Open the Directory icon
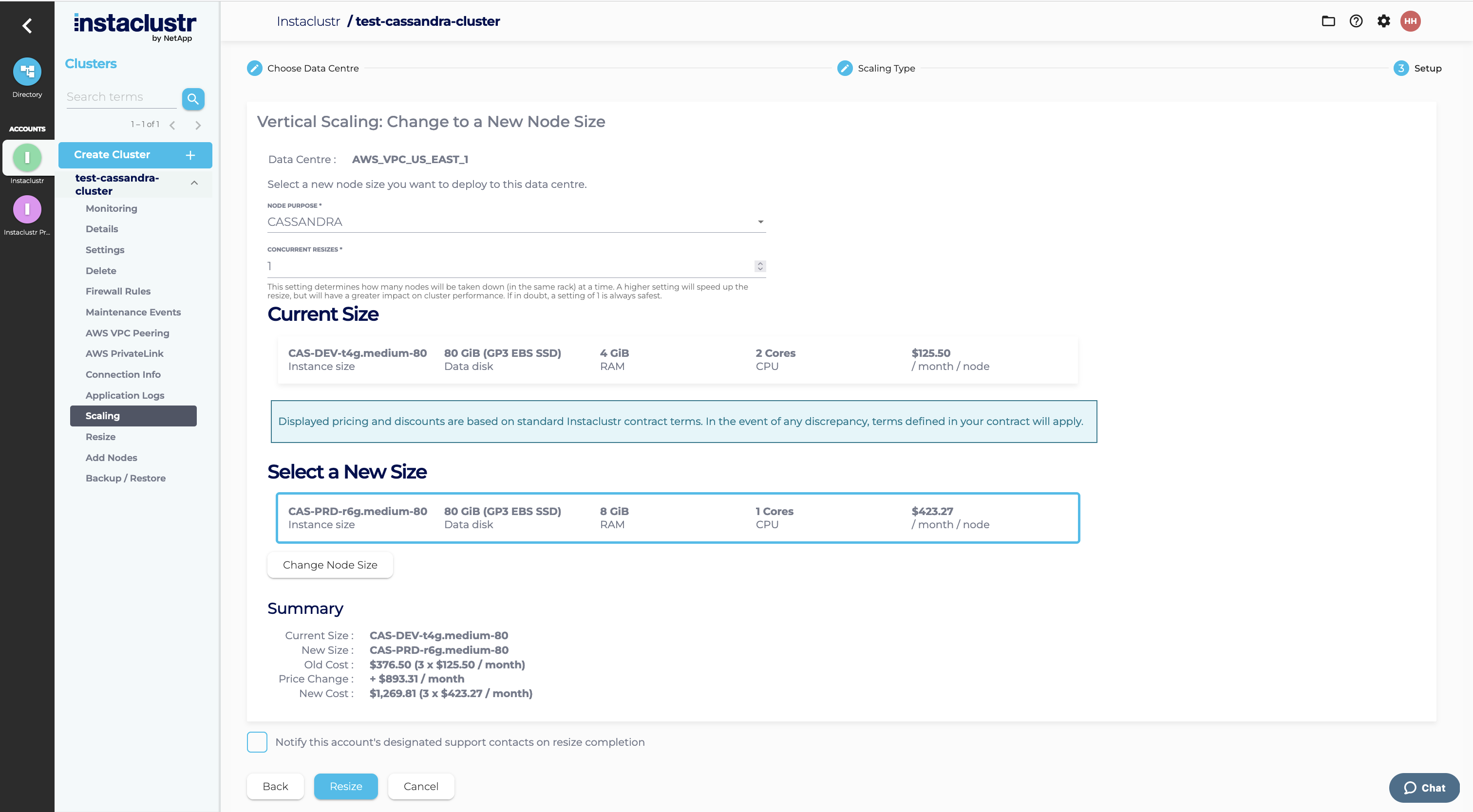 point(27,72)
